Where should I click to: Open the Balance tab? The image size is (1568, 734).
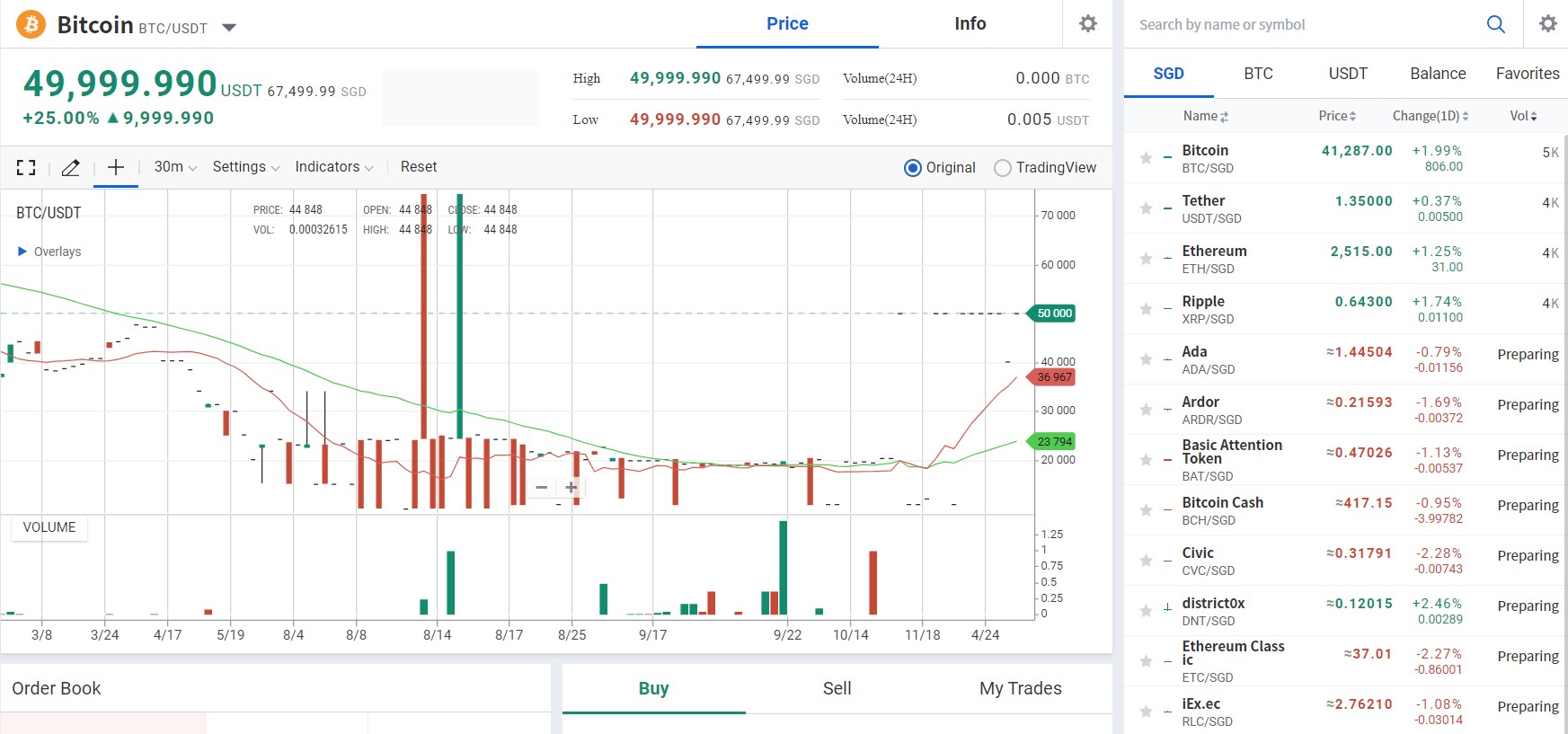coord(1438,74)
